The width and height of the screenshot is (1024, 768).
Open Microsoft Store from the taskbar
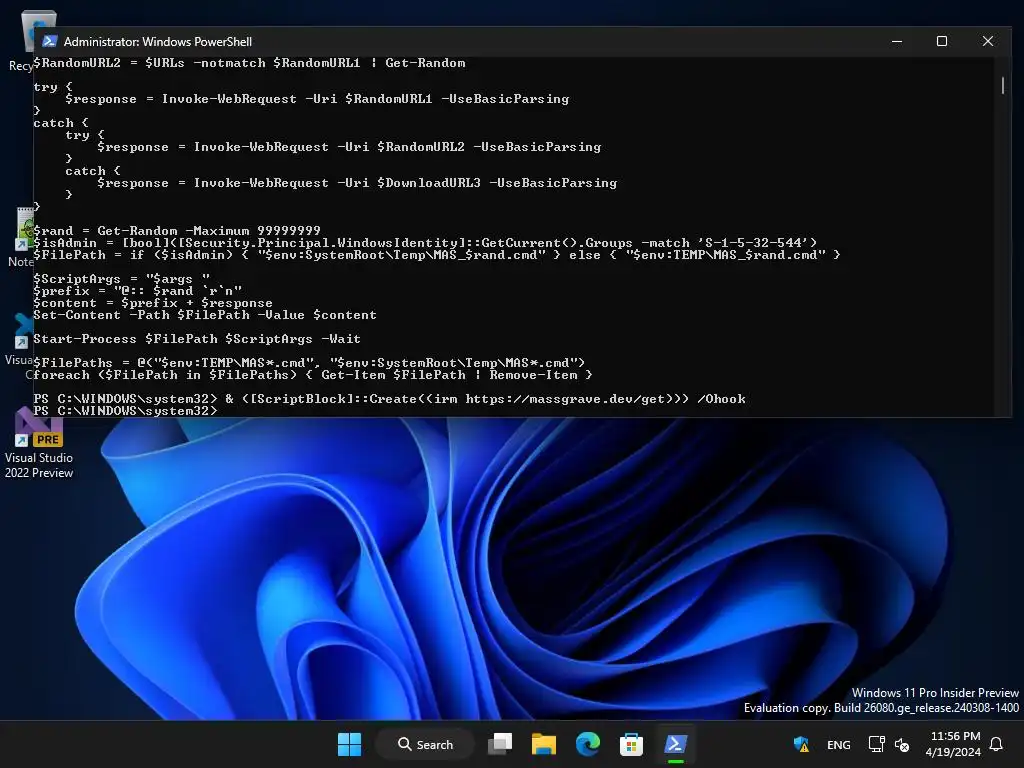pyautogui.click(x=631, y=744)
